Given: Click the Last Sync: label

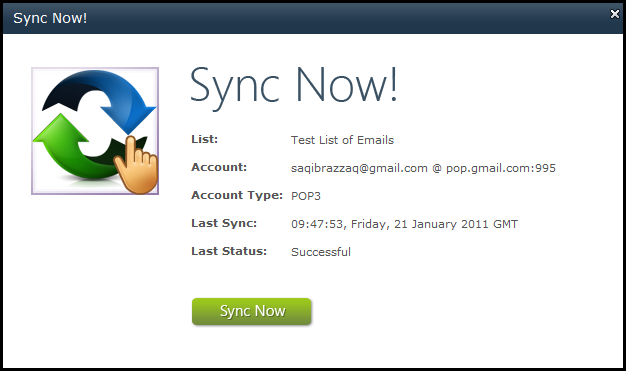Looking at the screenshot, I should click(224, 223).
